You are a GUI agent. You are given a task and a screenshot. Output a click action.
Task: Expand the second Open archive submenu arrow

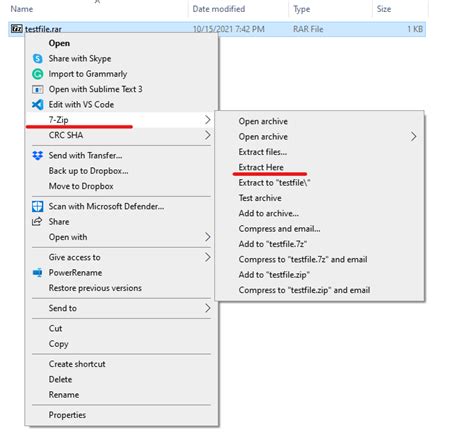point(413,136)
